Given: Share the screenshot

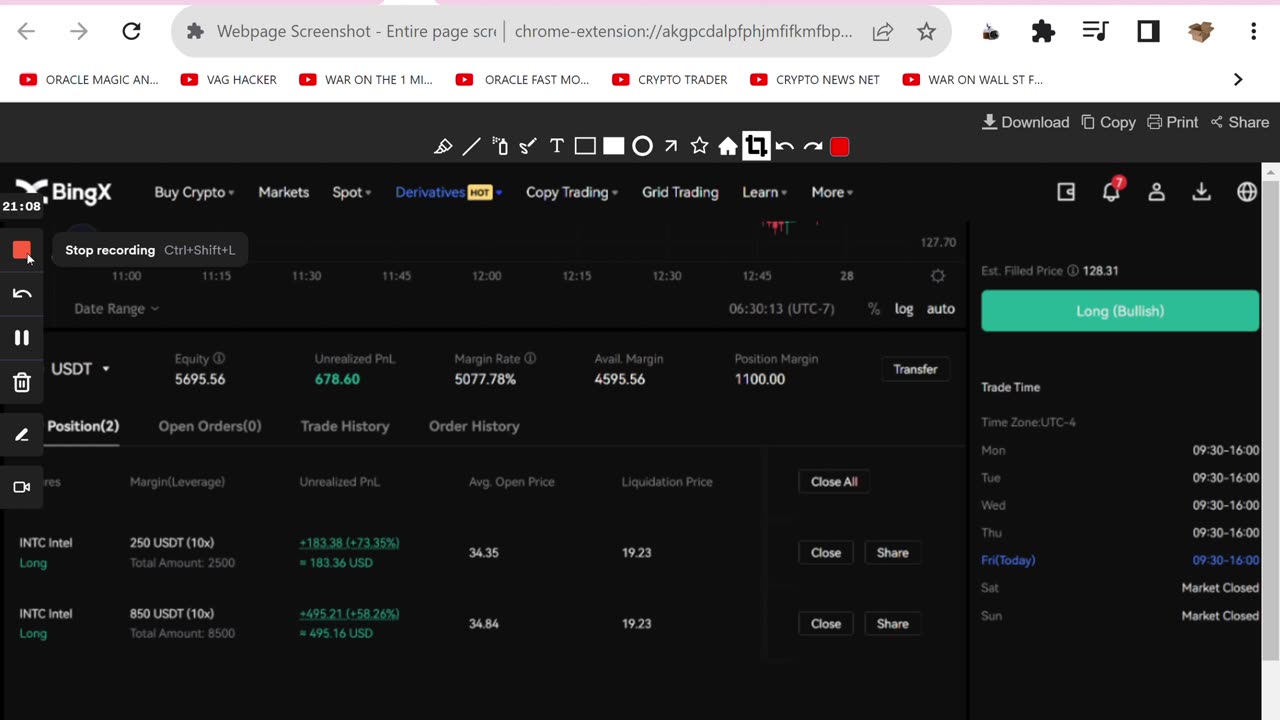Looking at the screenshot, I should click(x=1239, y=122).
